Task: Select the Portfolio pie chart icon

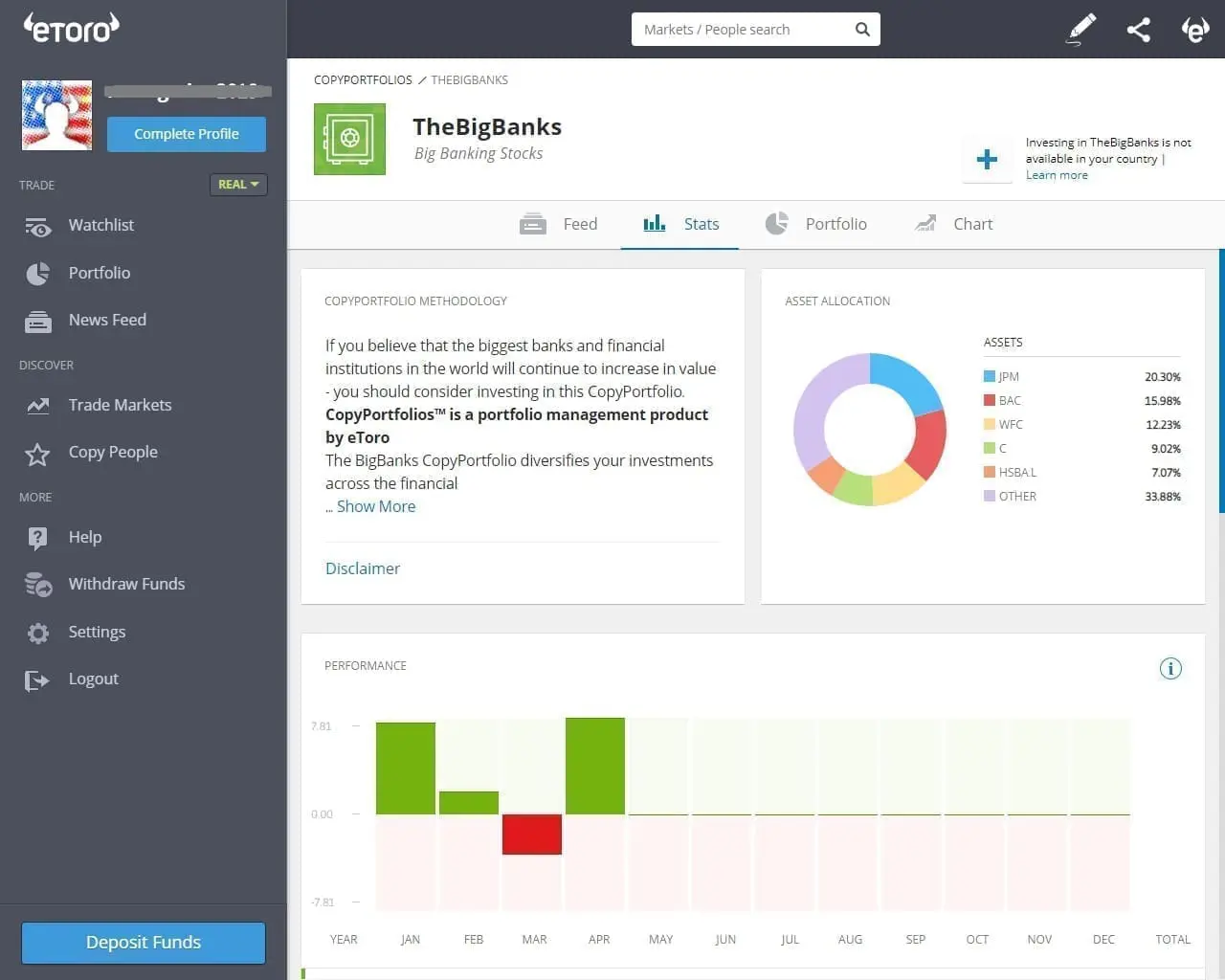Action: pyautogui.click(x=36, y=273)
